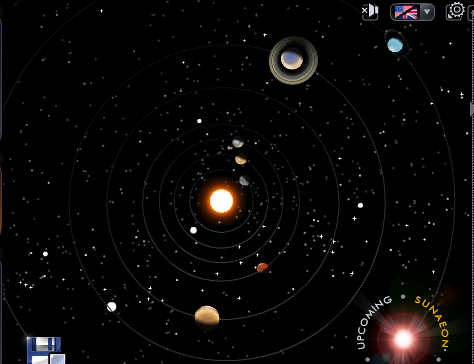Click the white dot on Saturn's orbit
The width and height of the screenshot is (474, 364).
(x=112, y=307)
